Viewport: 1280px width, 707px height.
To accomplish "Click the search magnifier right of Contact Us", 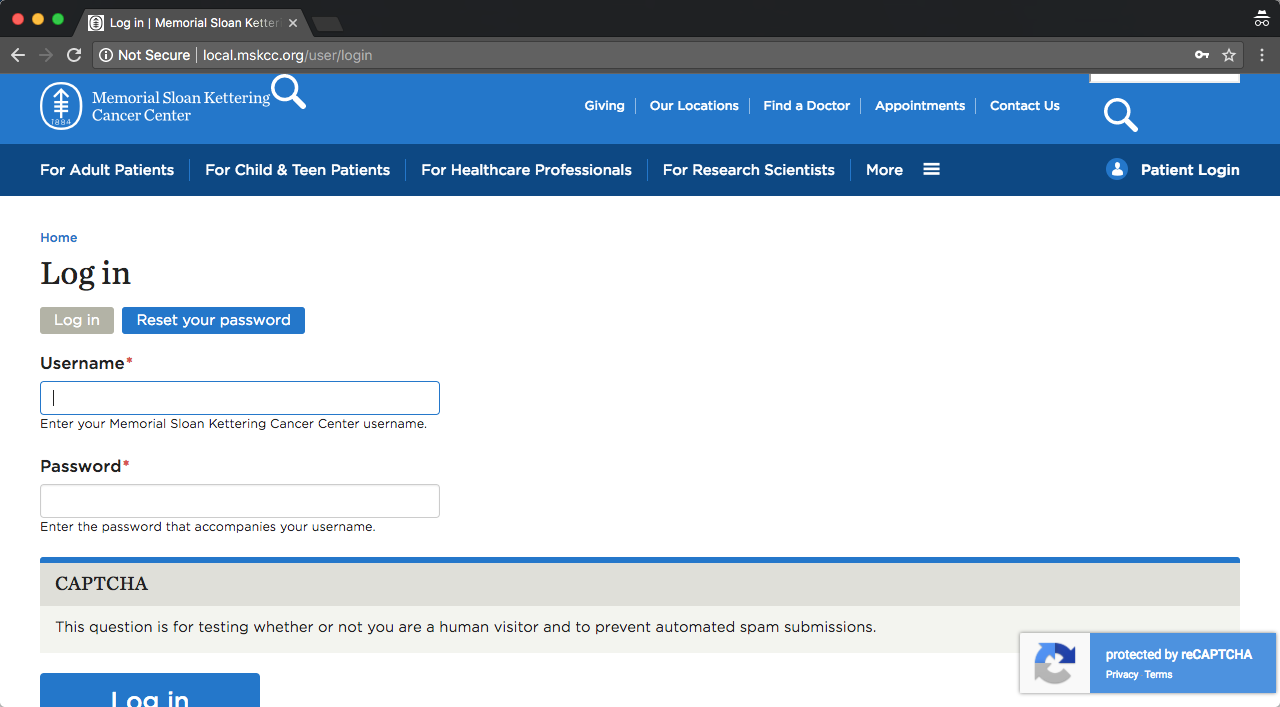I will click(1120, 115).
